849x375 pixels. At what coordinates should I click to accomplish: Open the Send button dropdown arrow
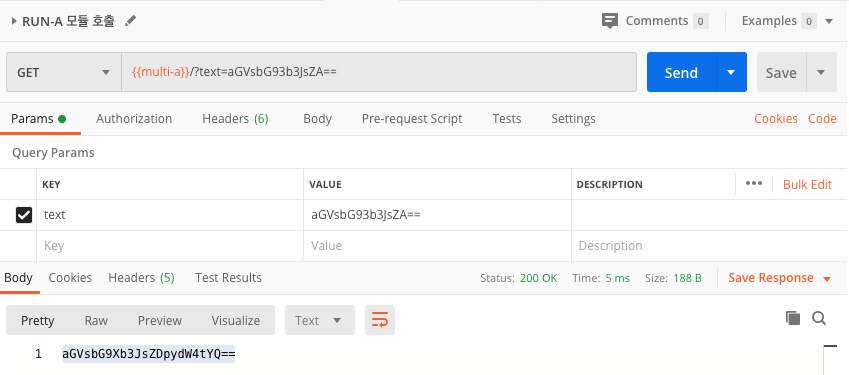[x=731, y=72]
